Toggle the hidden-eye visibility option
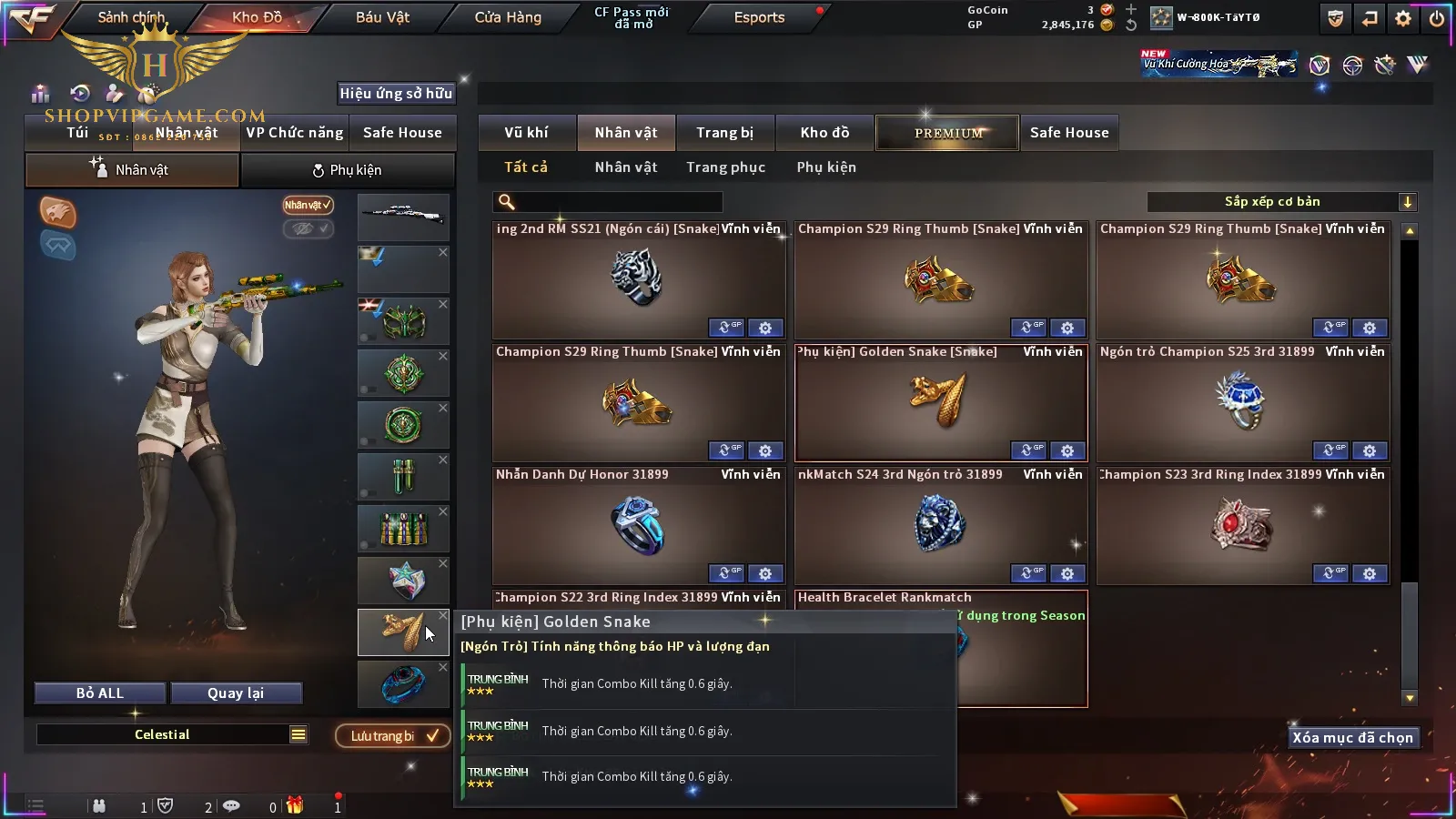 coord(308,228)
